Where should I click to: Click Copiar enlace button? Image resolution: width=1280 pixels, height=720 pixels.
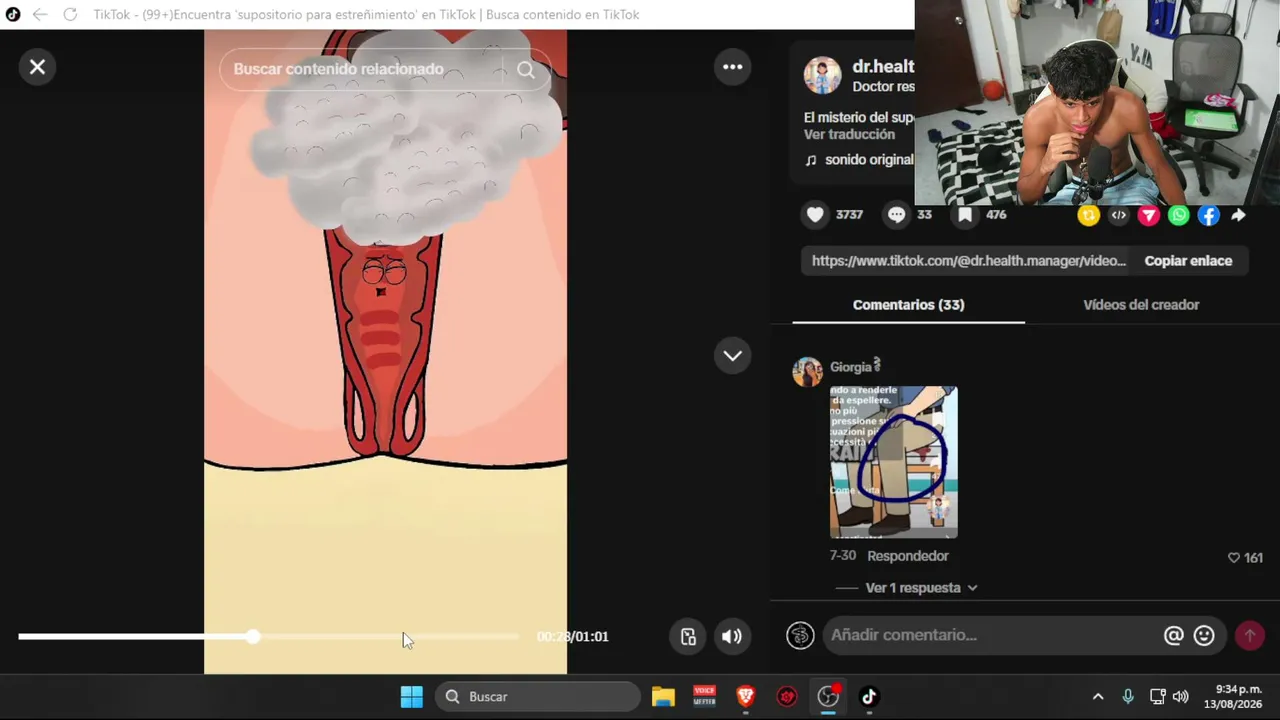(1188, 261)
